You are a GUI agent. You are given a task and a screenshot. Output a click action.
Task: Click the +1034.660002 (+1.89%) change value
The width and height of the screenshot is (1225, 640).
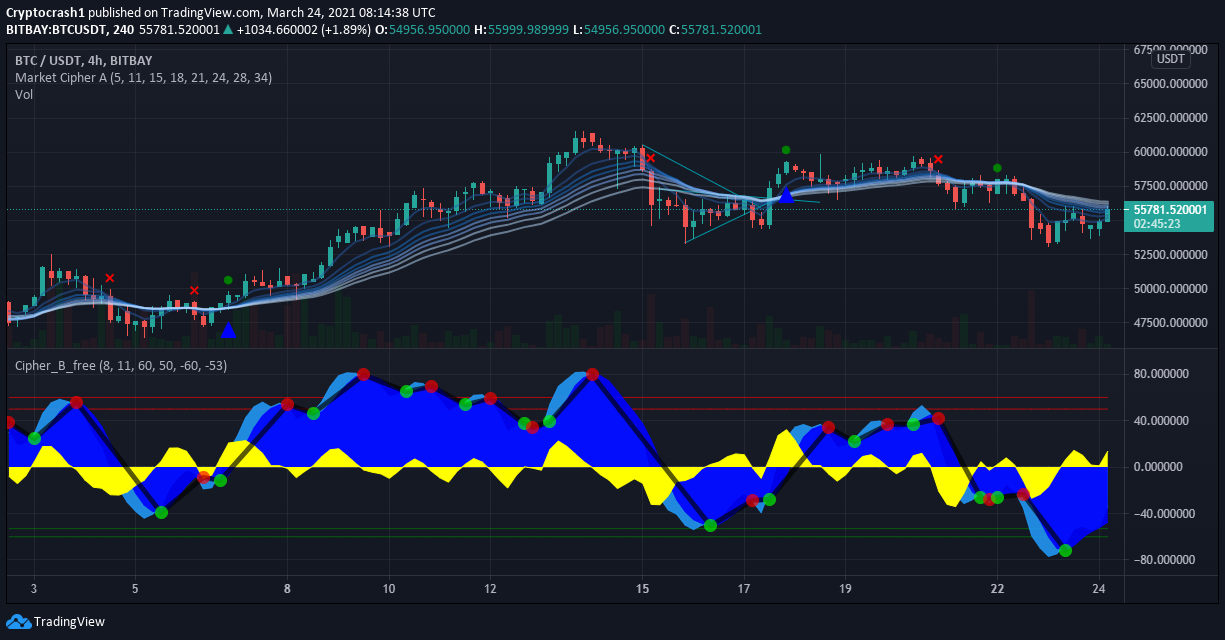303,30
